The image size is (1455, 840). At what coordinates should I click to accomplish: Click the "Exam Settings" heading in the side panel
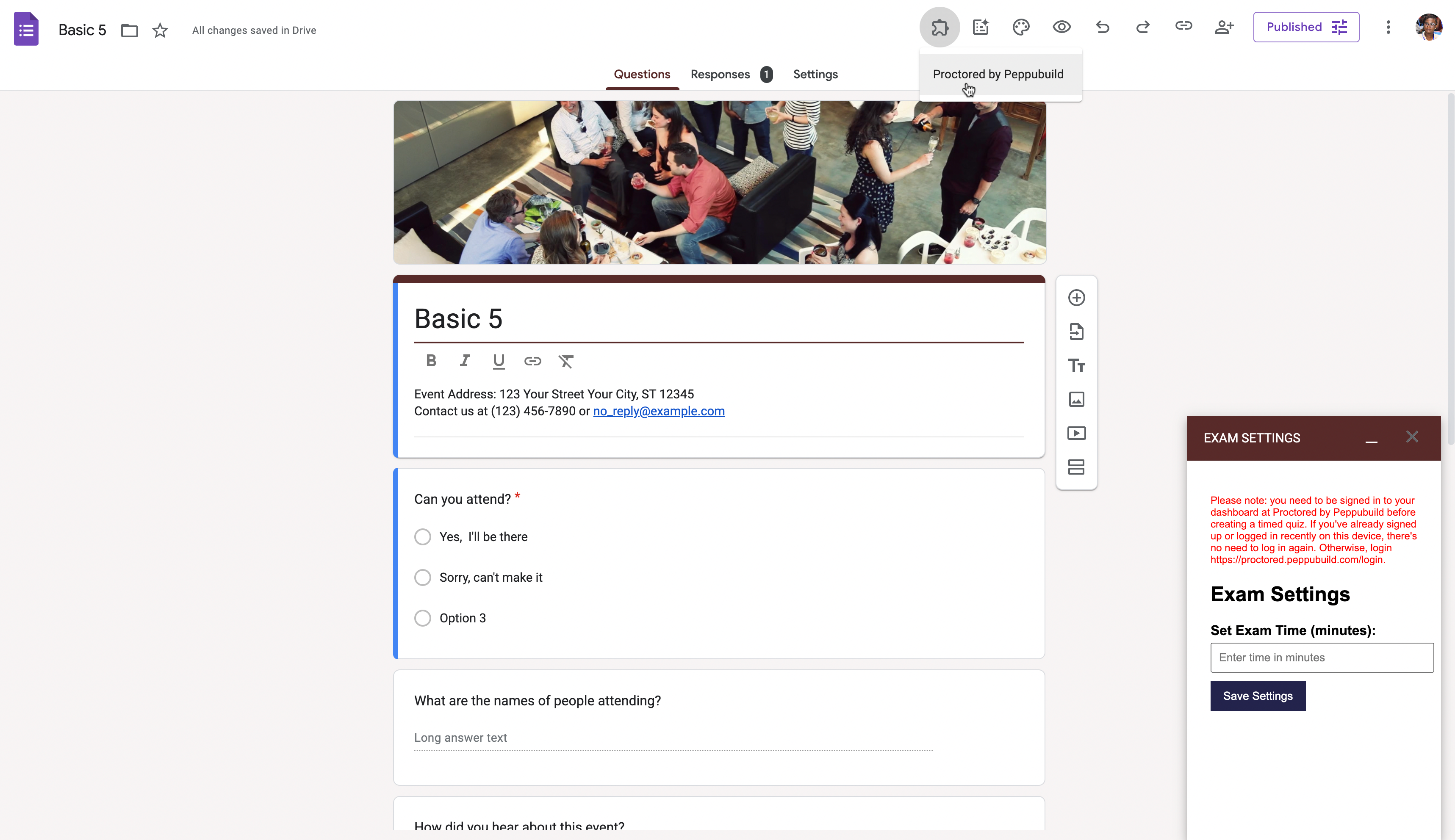coord(1280,595)
